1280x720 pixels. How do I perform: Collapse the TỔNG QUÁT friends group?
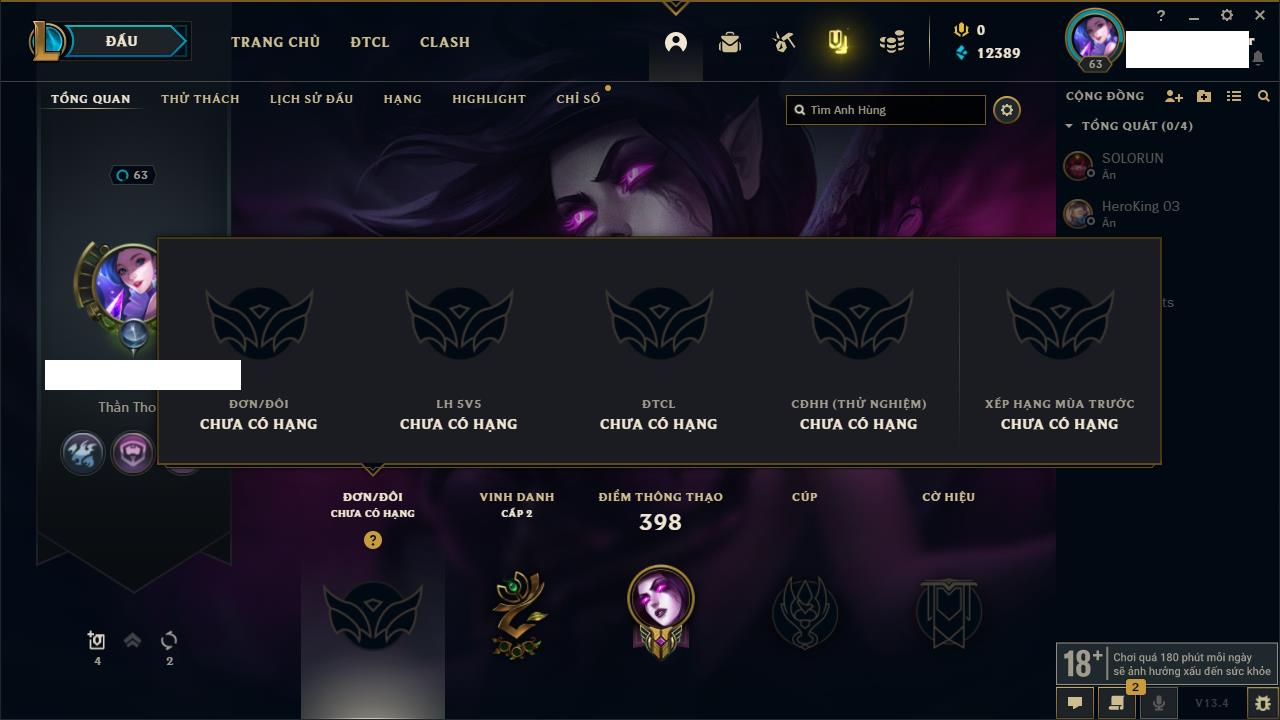(1069, 126)
